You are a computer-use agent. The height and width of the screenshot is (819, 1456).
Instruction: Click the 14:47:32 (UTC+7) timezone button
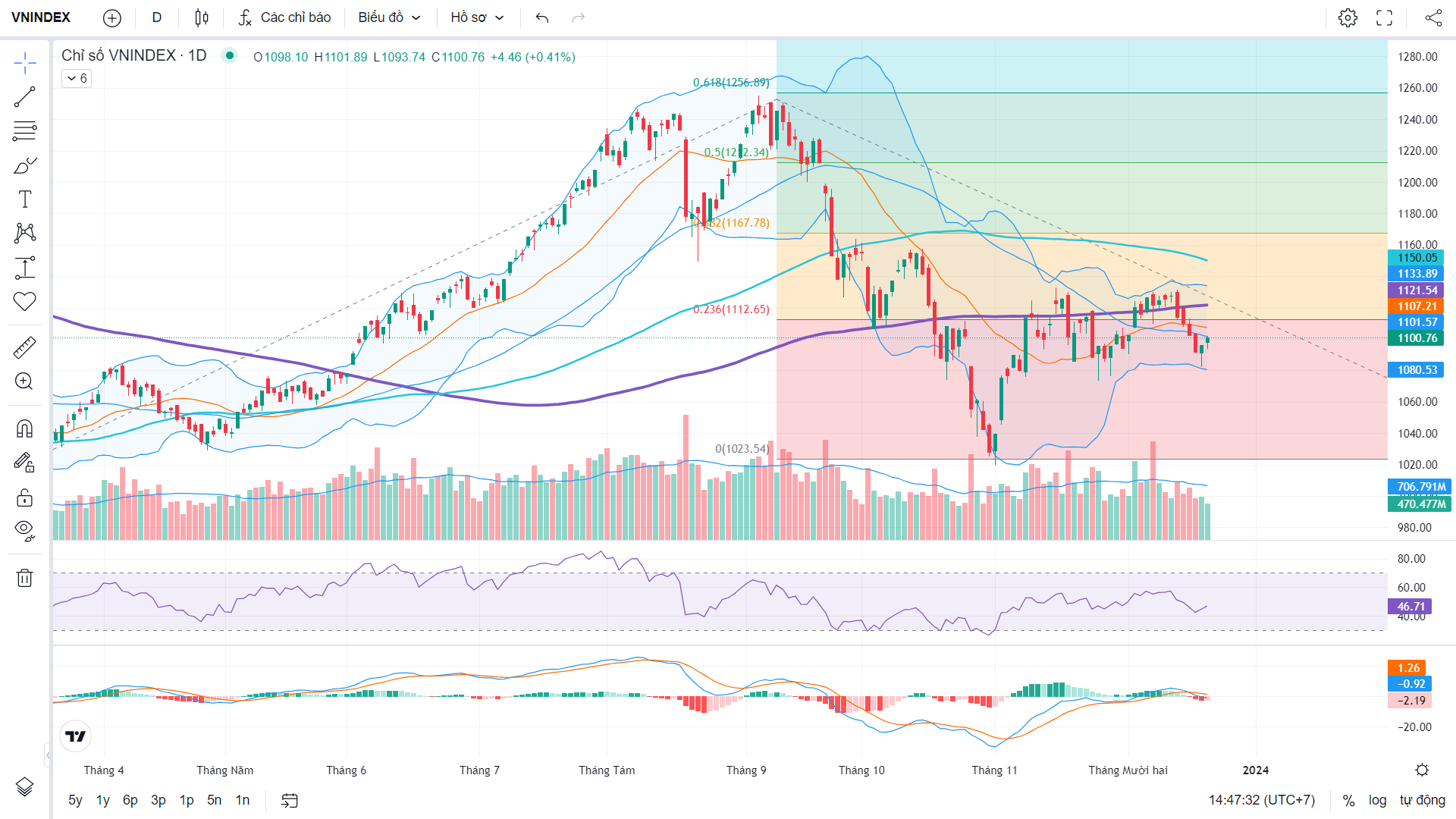pyautogui.click(x=1262, y=800)
